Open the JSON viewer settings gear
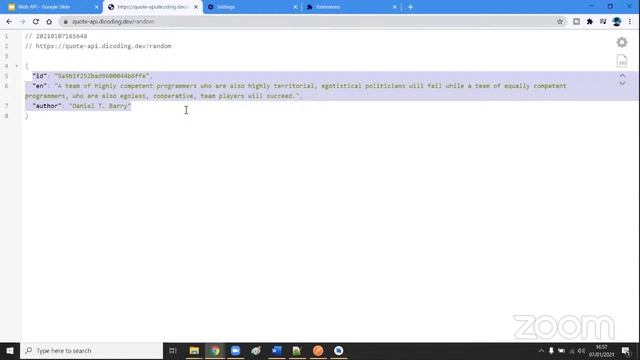 click(622, 42)
